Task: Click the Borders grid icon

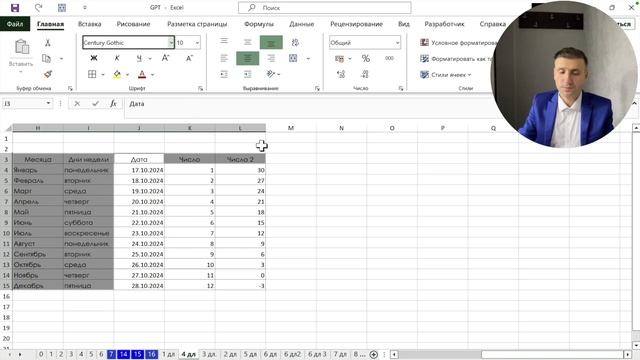Action: [92, 74]
